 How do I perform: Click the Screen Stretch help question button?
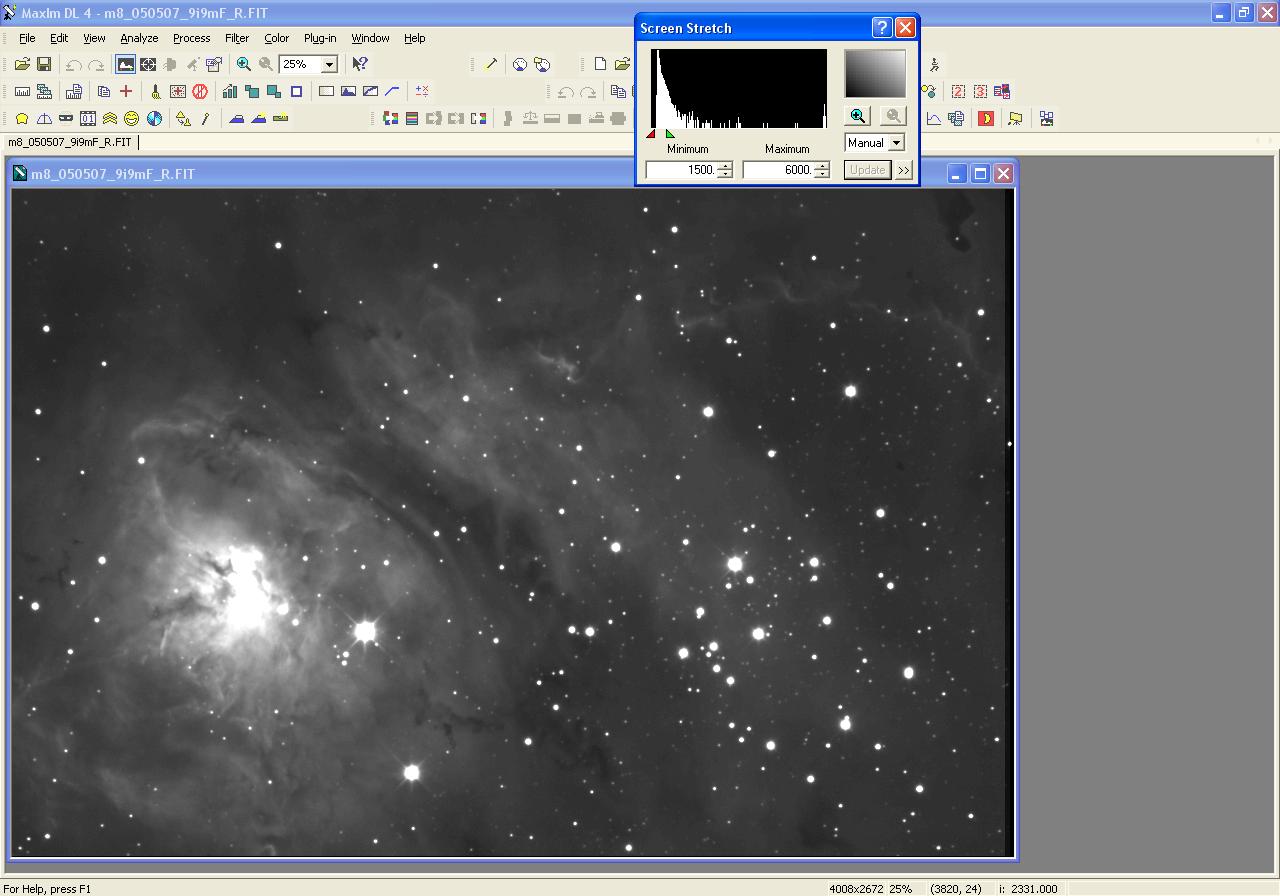[x=881, y=28]
